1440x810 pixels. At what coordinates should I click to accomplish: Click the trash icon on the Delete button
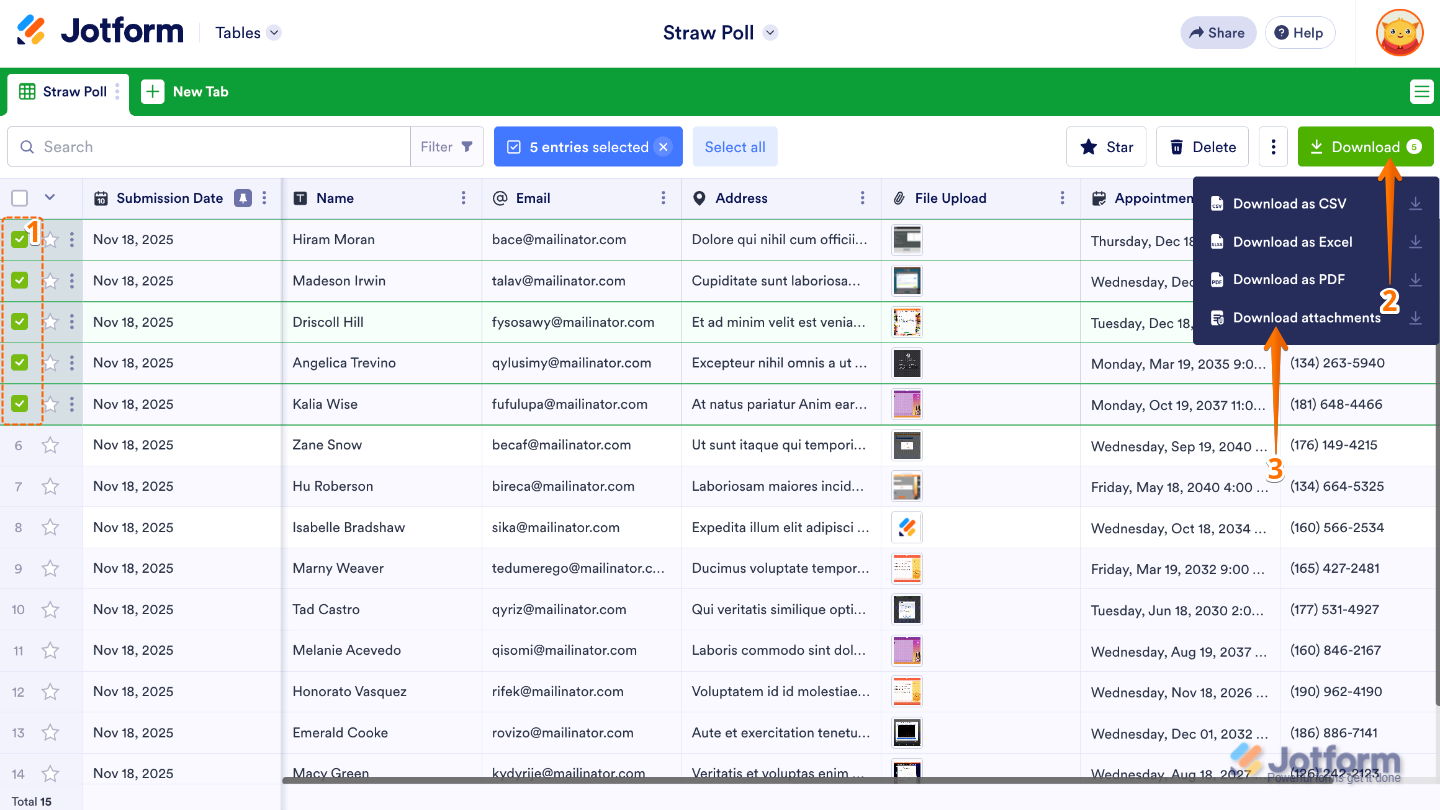point(1175,146)
